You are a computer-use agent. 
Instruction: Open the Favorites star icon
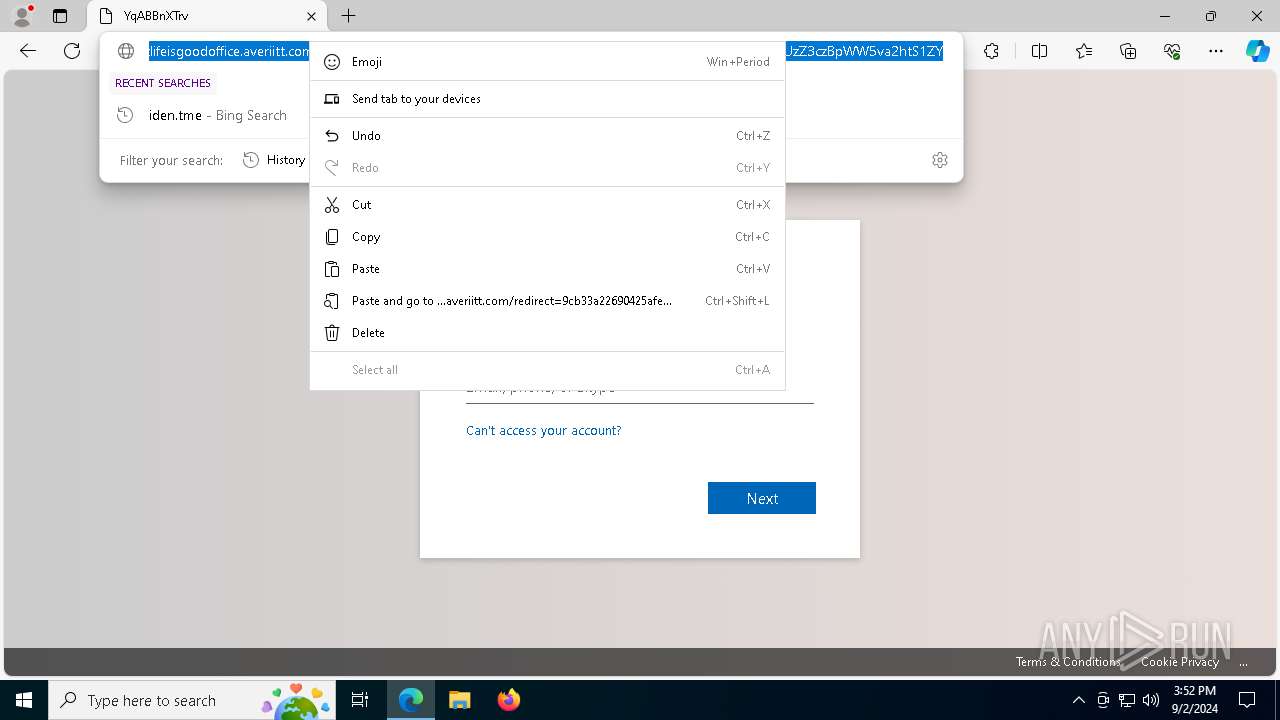[x=1084, y=51]
